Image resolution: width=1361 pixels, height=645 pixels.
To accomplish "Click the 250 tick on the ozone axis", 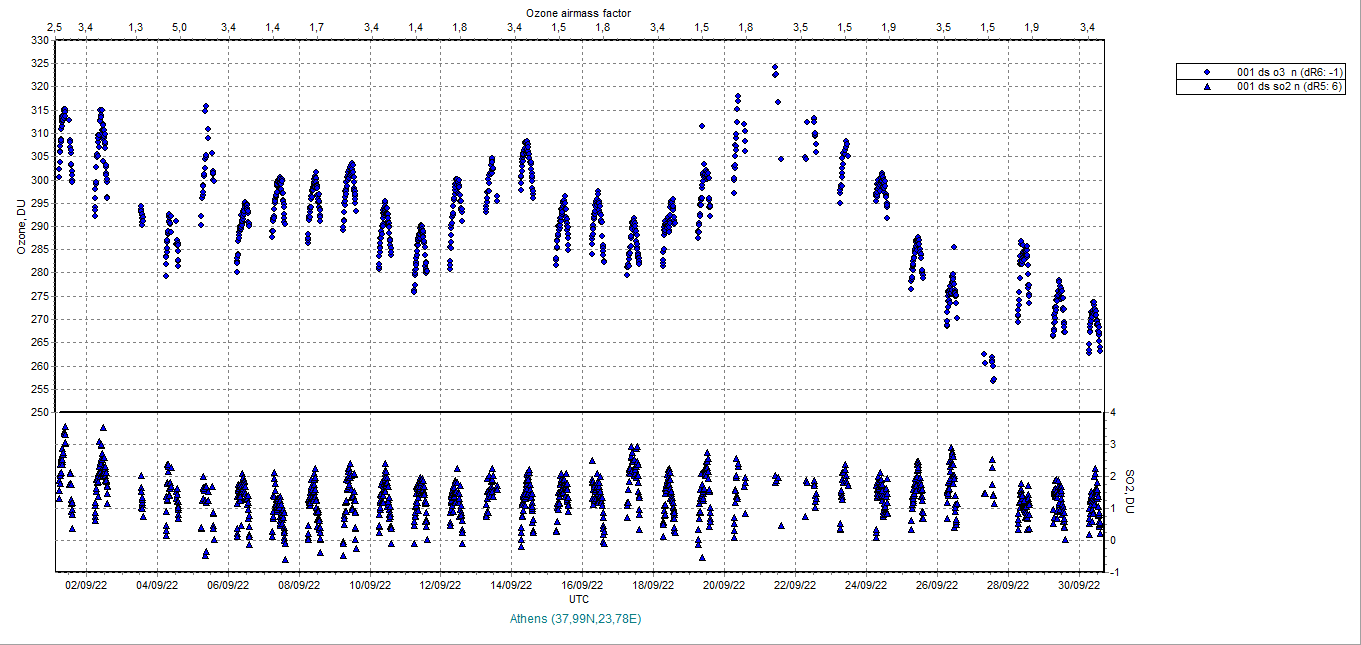I will pyautogui.click(x=39, y=412).
